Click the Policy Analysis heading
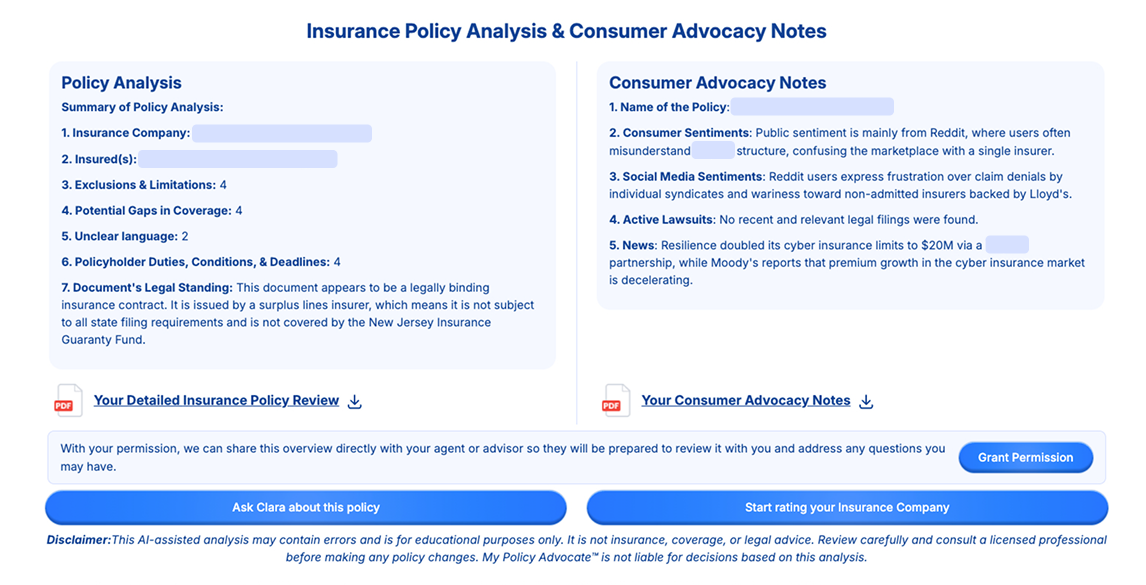Screen dimensions: 1146x585 coord(121,83)
